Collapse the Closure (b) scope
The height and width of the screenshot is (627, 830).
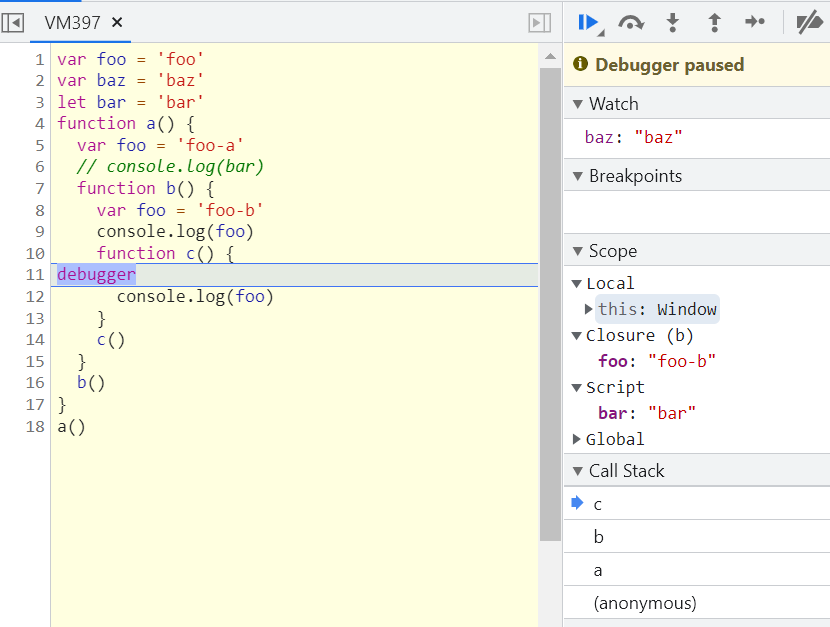[577, 335]
